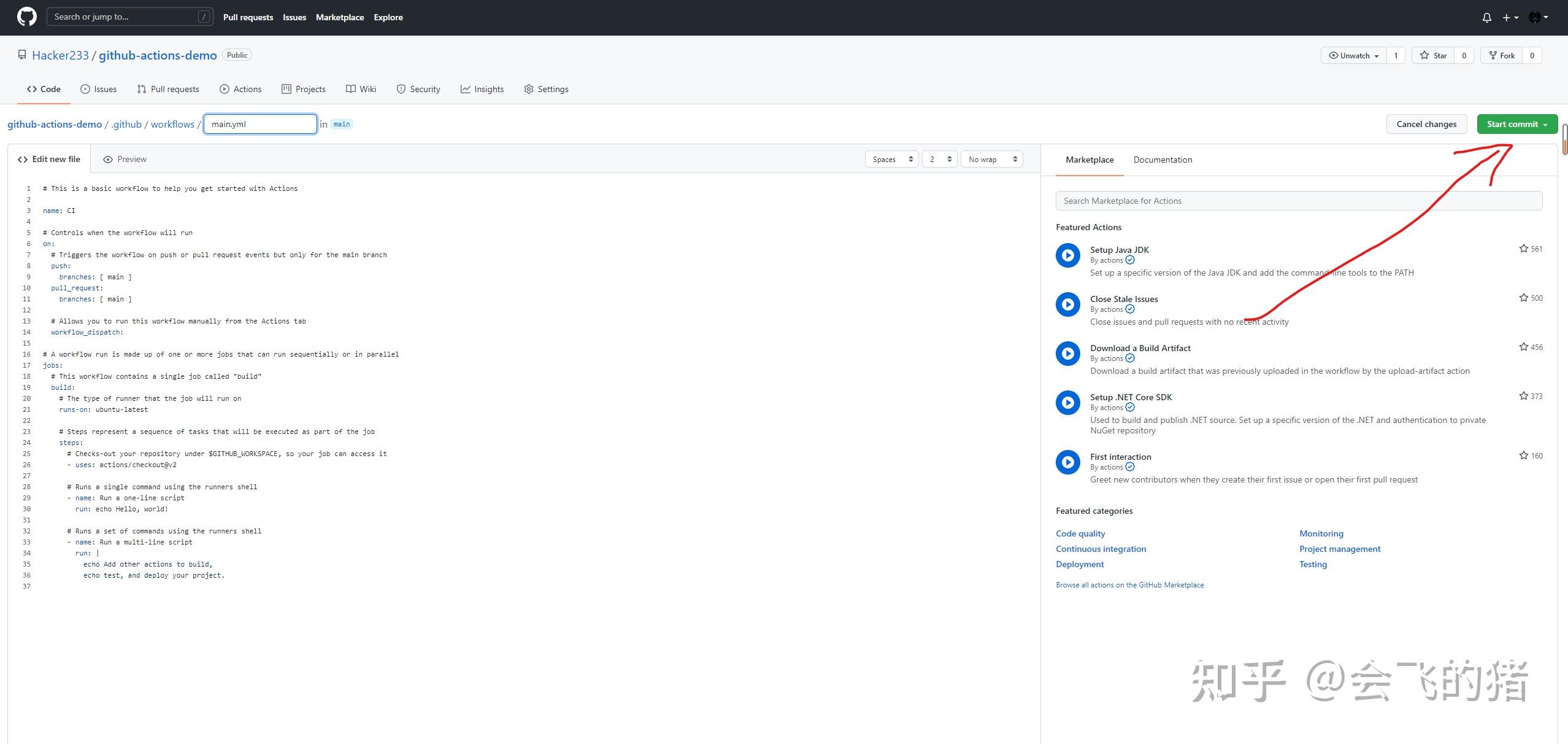
Task: Open the notifications bell icon
Action: click(1487, 17)
